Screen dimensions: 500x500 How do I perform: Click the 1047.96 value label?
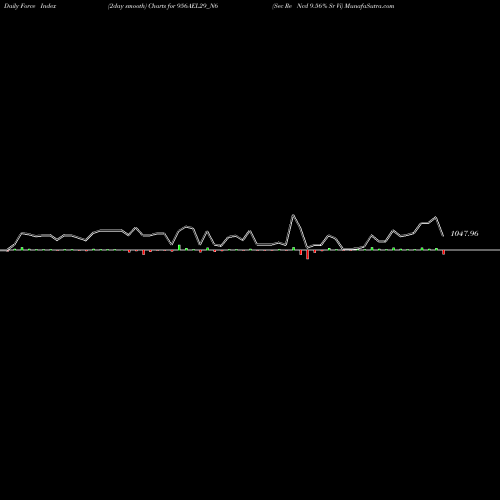464,233
